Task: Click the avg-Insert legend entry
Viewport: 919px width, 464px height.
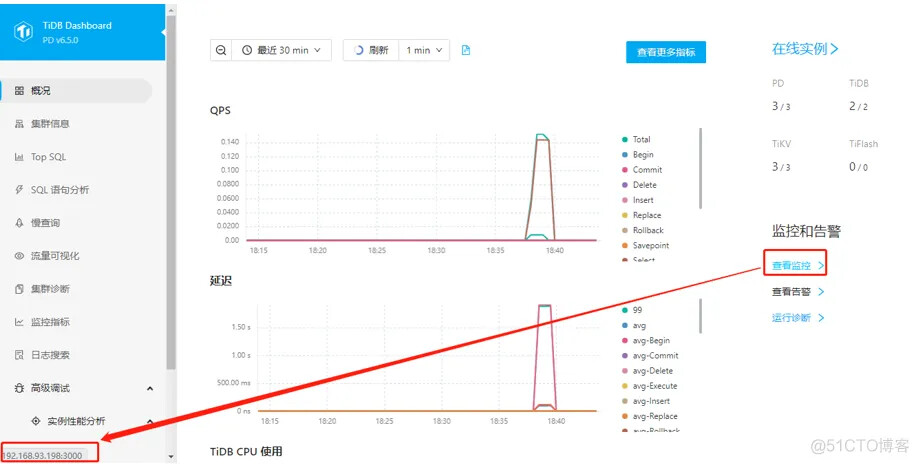Action: [x=645, y=401]
